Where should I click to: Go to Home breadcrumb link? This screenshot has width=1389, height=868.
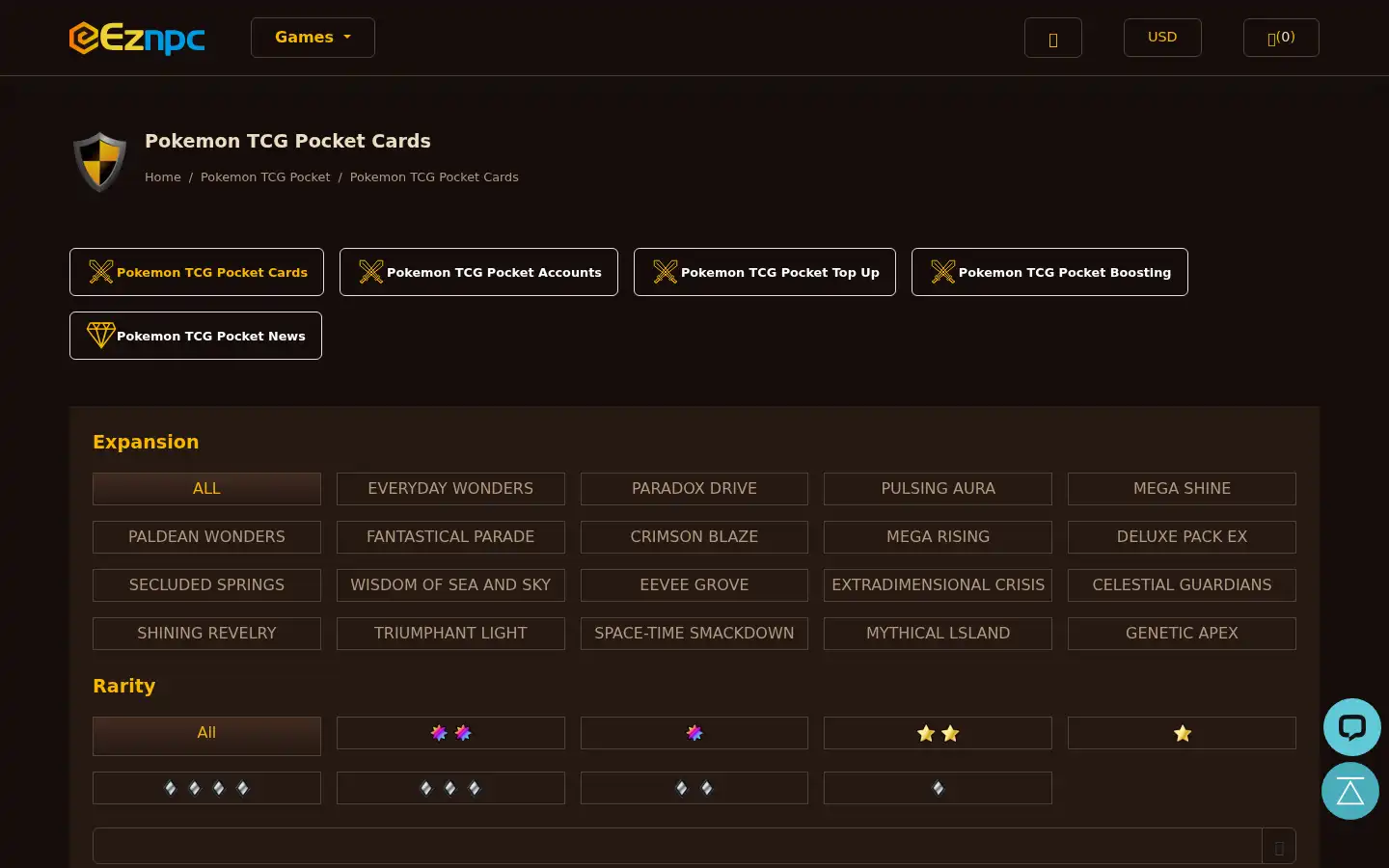[163, 177]
